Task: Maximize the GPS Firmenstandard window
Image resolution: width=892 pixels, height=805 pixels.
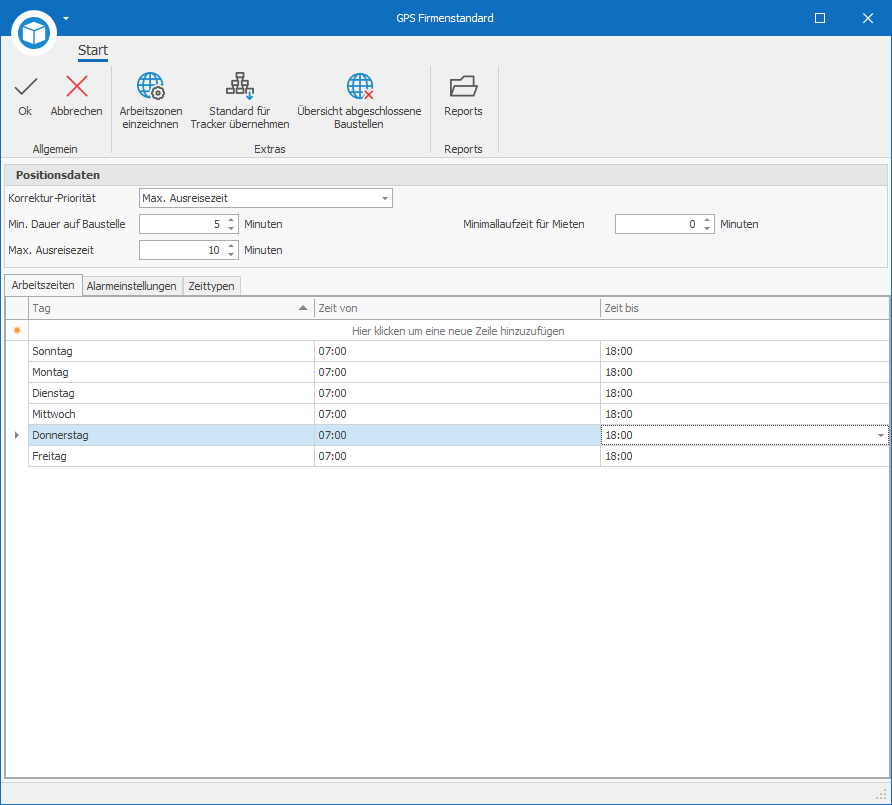Action: pyautogui.click(x=820, y=18)
